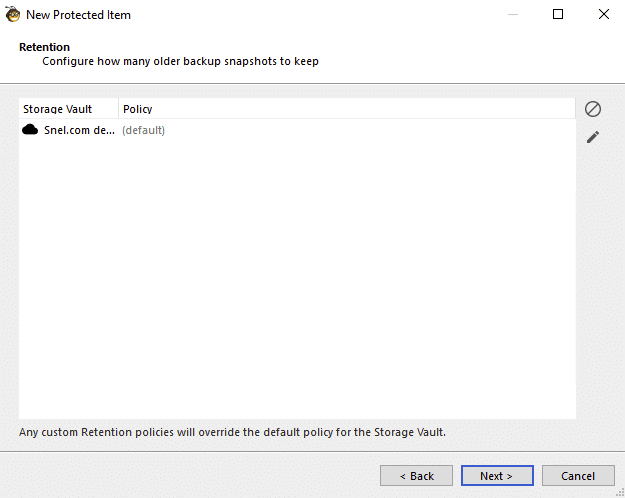Click the pencil edit policy icon

[x=593, y=137]
